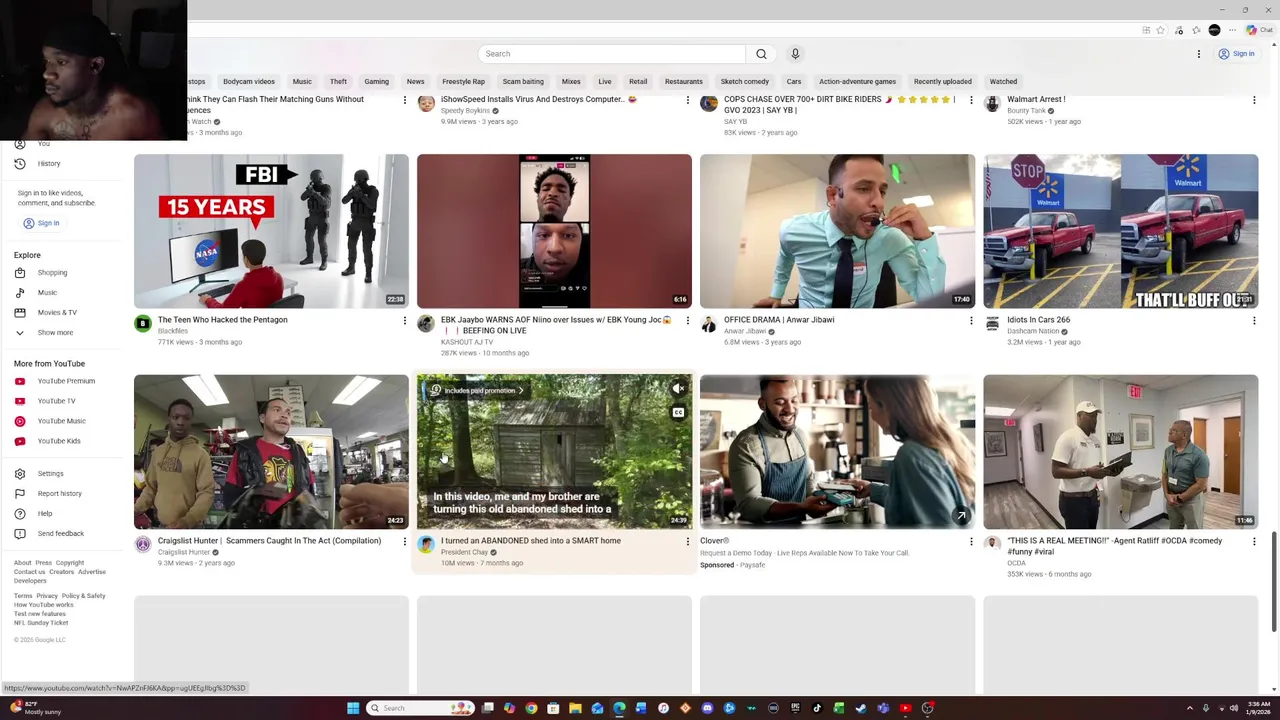Open the Includes paid promotion notice

click(x=477, y=390)
